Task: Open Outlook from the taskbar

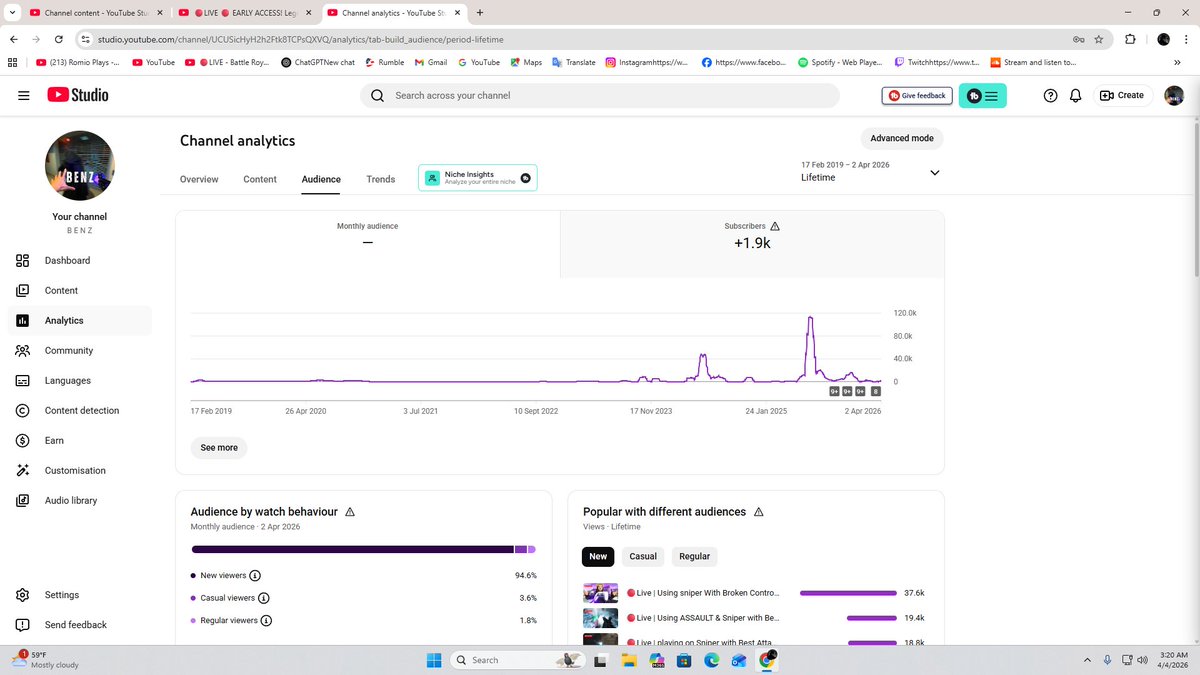Action: point(739,660)
